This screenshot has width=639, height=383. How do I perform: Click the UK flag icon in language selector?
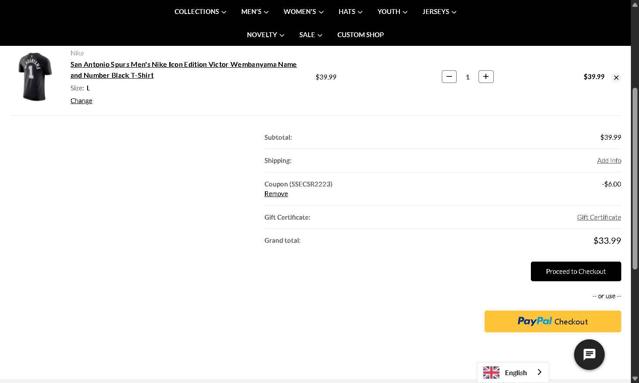pos(491,372)
